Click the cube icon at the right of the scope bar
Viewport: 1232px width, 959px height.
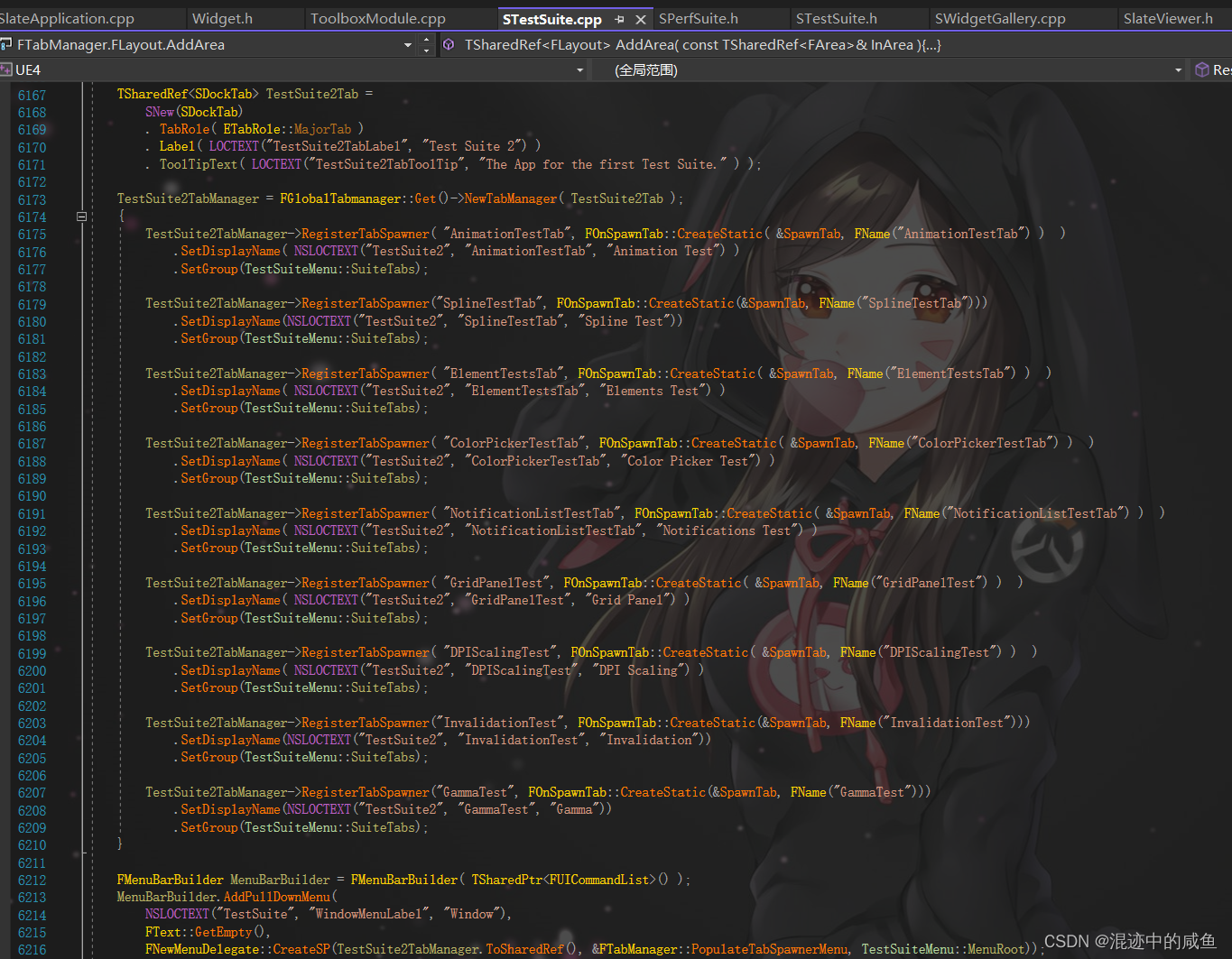click(x=1202, y=69)
